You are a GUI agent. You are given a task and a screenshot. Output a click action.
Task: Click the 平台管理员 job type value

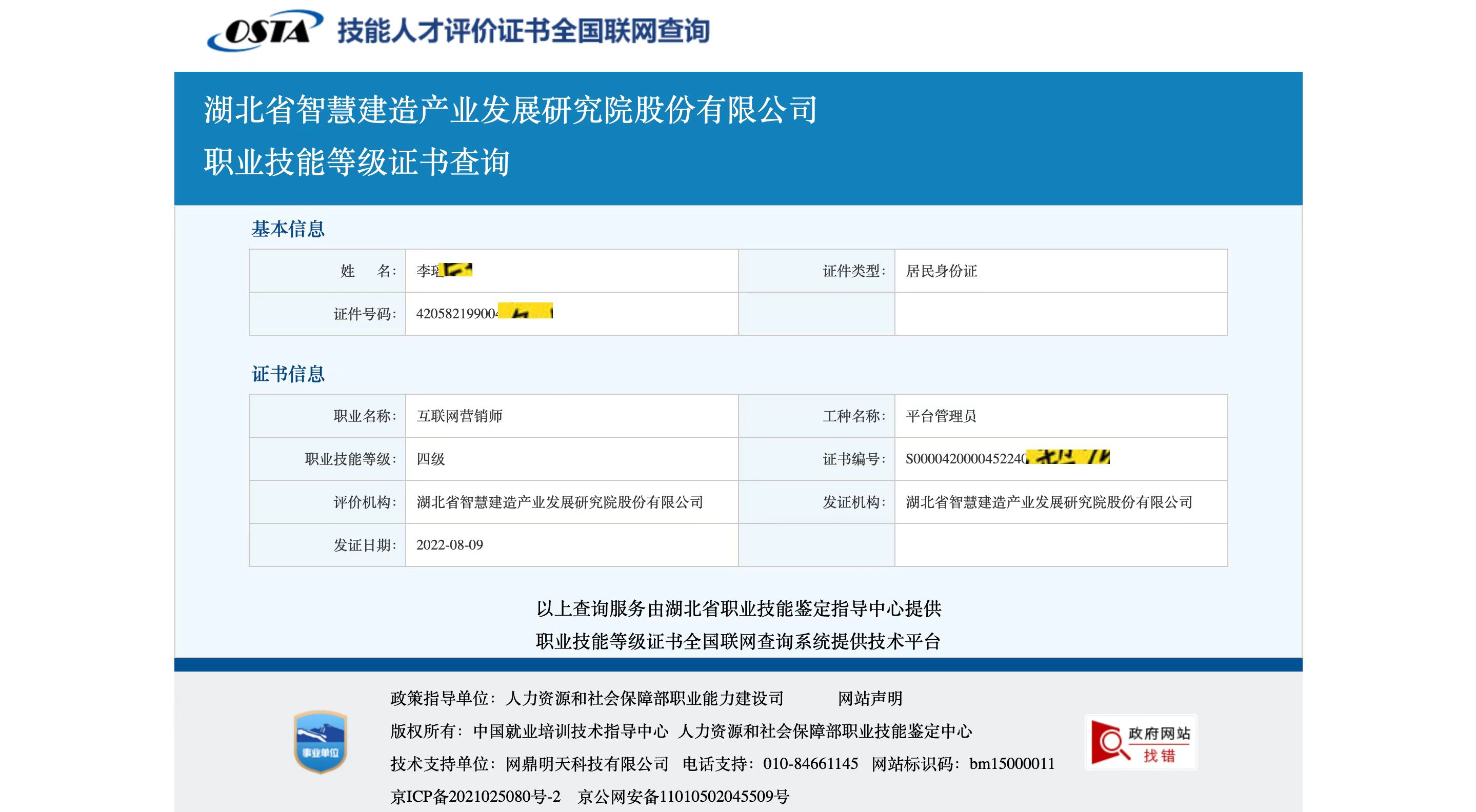click(x=942, y=416)
